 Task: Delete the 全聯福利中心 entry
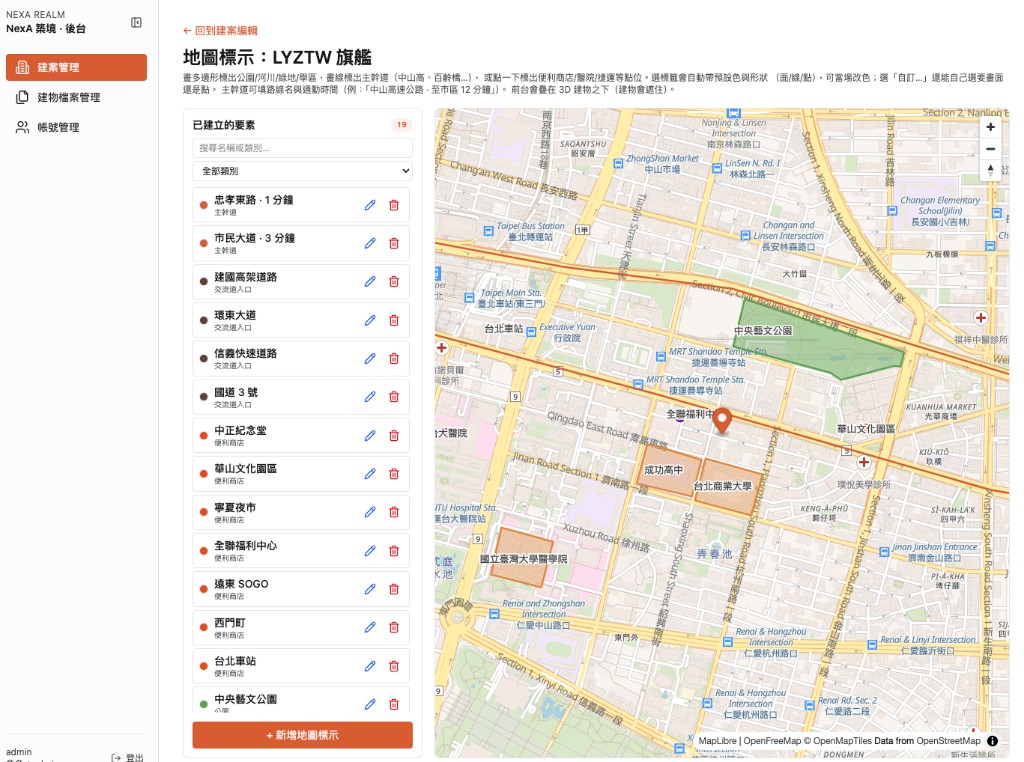(x=394, y=550)
